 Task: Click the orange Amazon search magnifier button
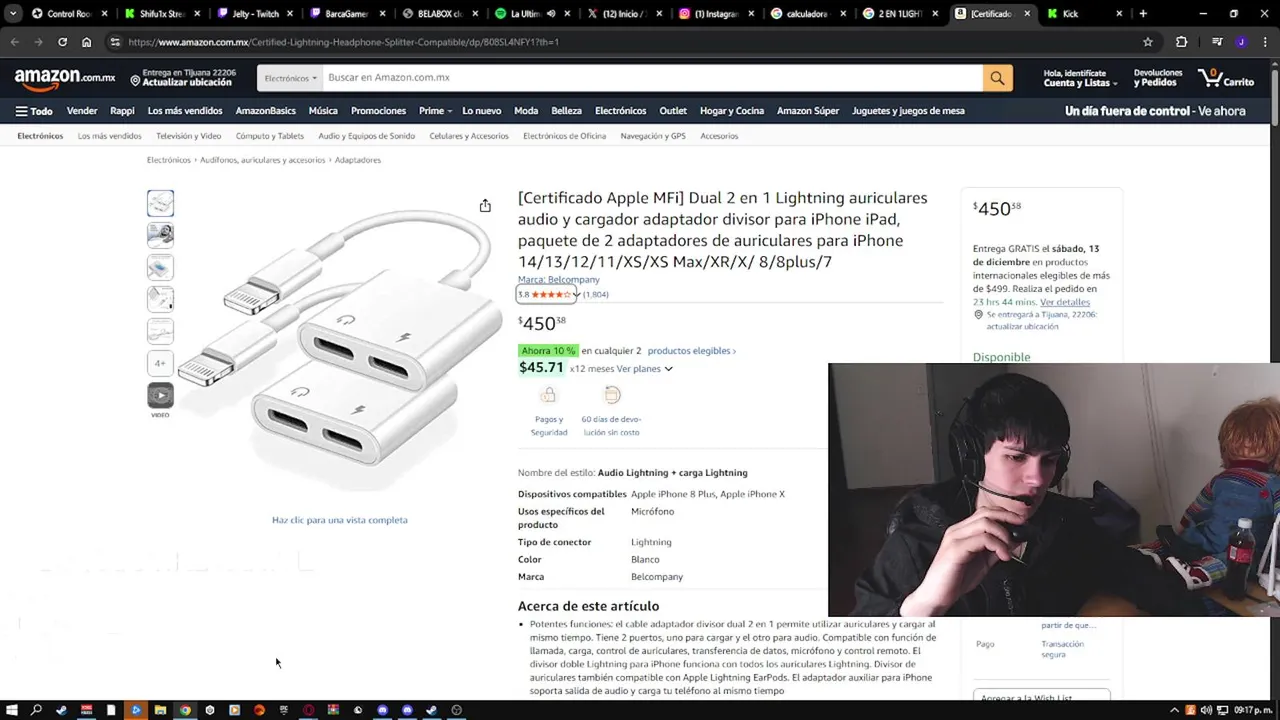tap(997, 78)
